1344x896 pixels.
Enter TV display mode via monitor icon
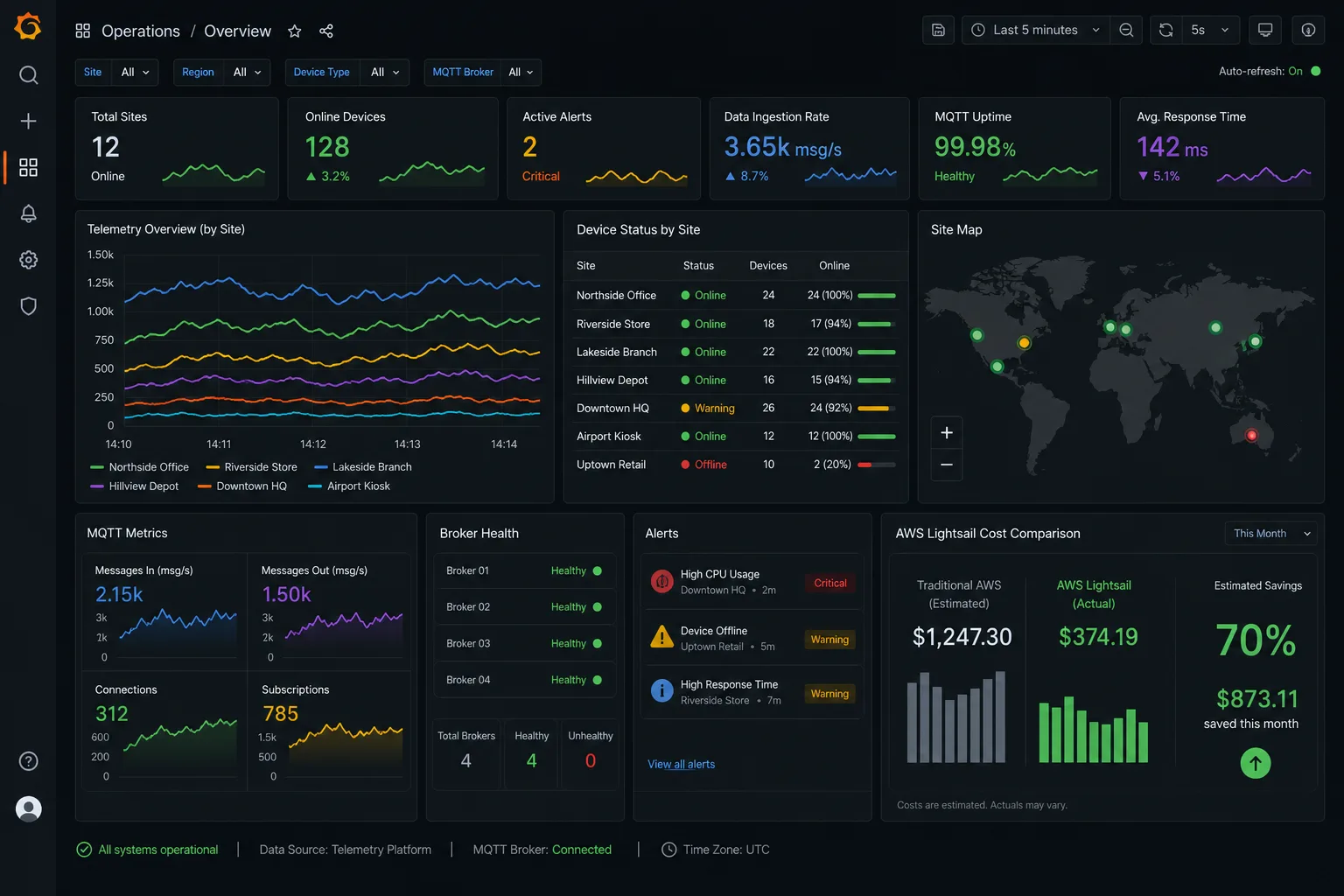point(1265,30)
